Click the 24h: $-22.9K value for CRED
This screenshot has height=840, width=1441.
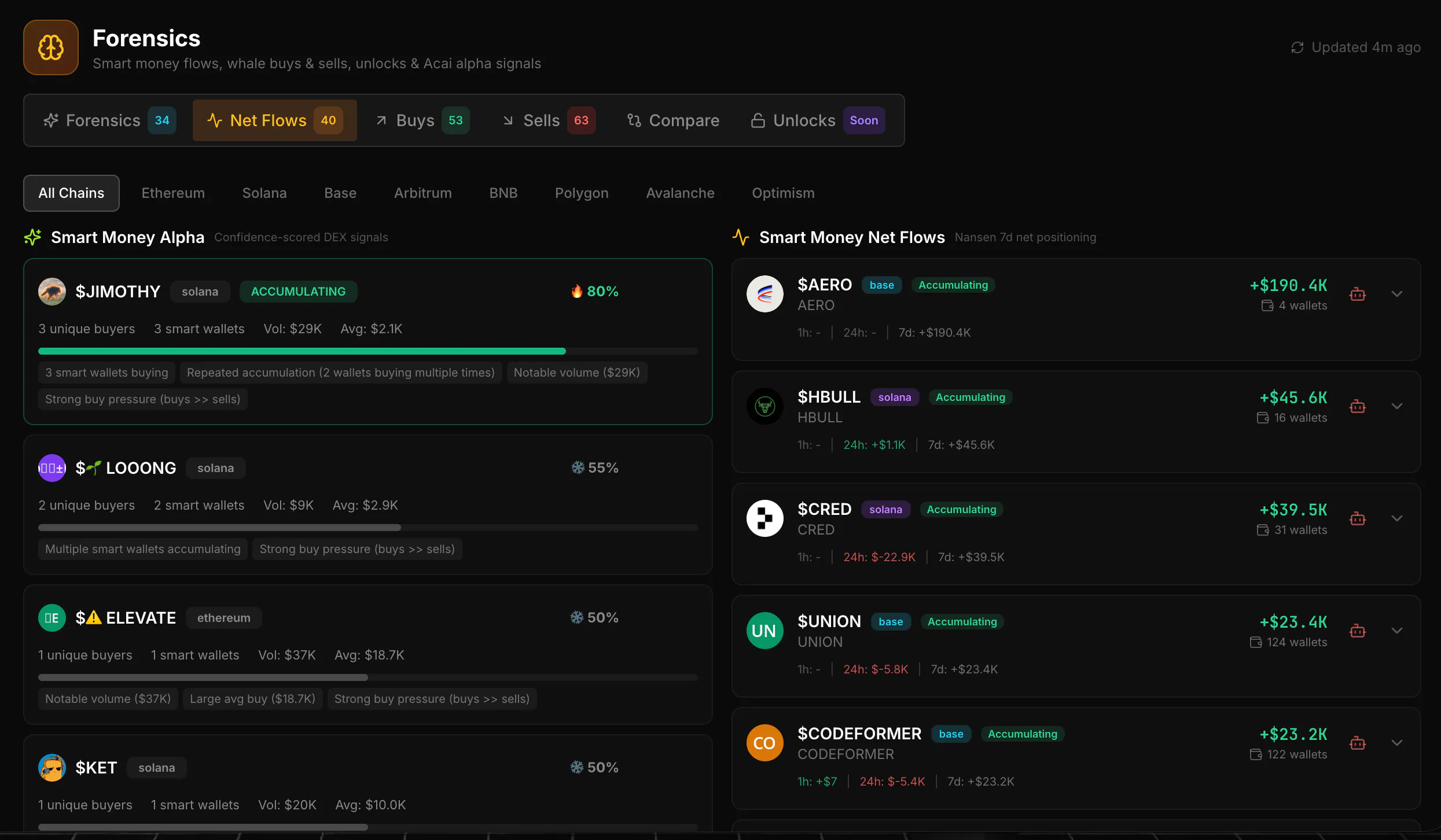(x=879, y=557)
